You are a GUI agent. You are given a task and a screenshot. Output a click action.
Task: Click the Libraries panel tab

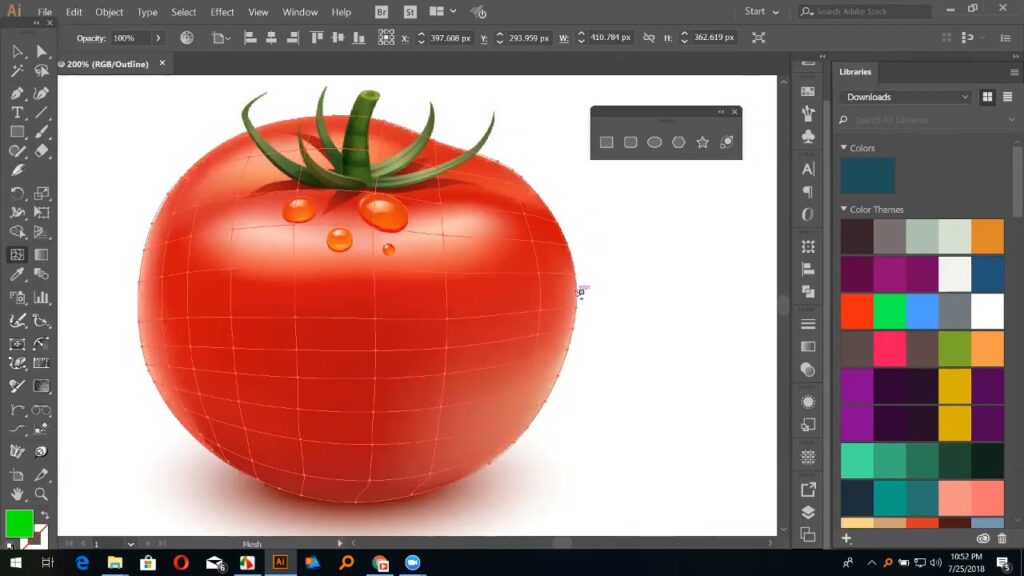coord(855,72)
